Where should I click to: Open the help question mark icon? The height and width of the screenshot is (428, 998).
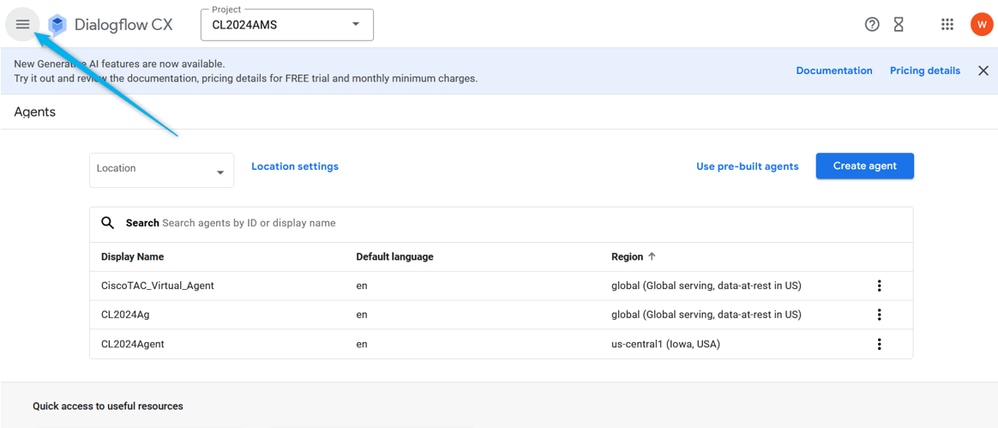pos(872,24)
